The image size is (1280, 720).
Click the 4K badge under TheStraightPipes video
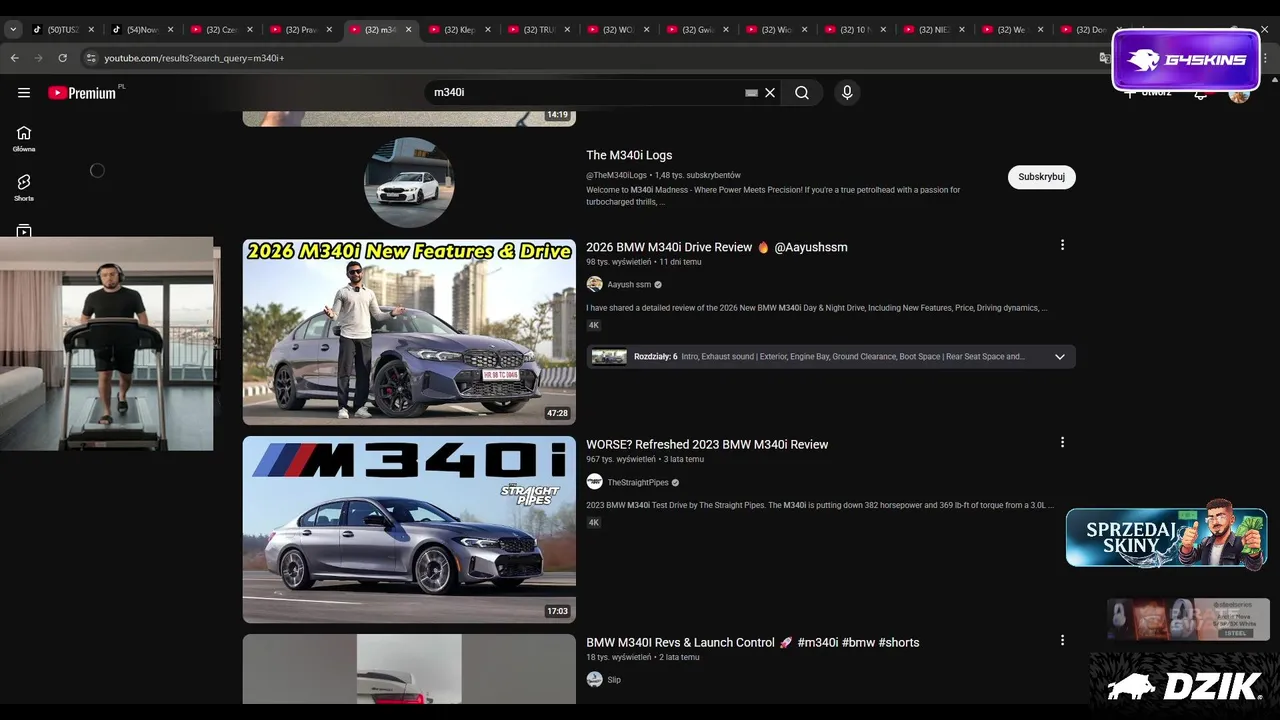pos(594,522)
